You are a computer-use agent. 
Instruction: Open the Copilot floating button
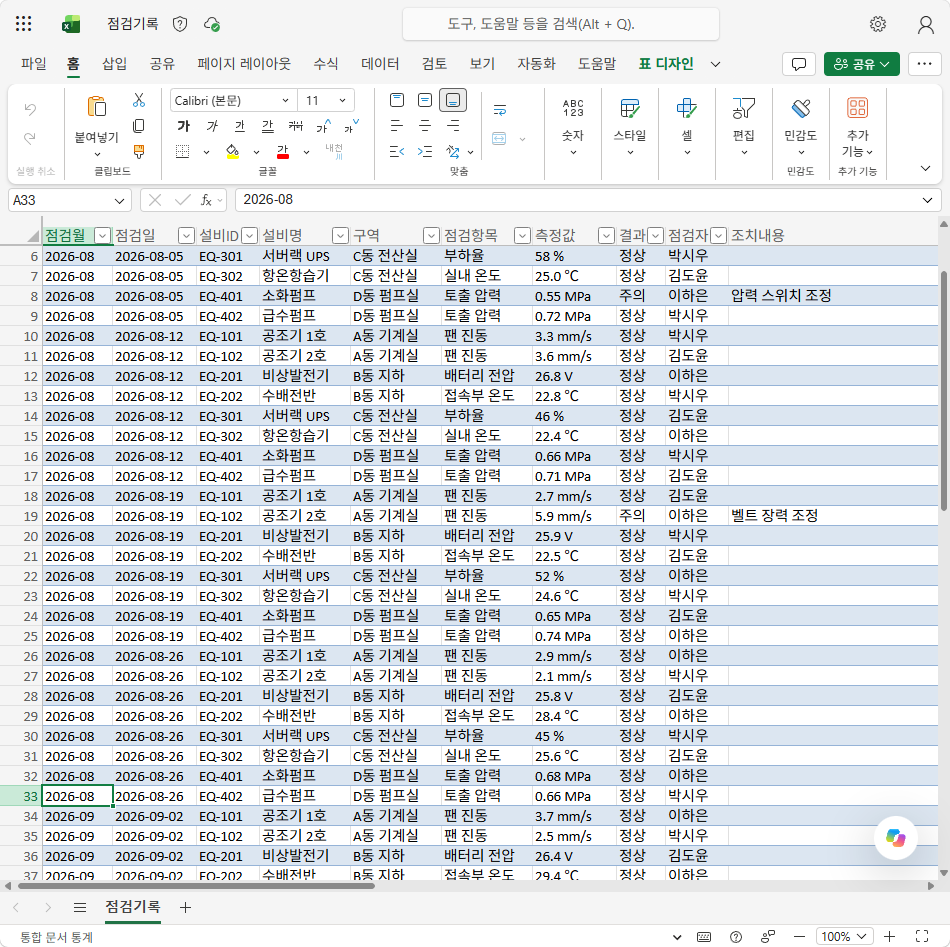pyautogui.click(x=895, y=838)
